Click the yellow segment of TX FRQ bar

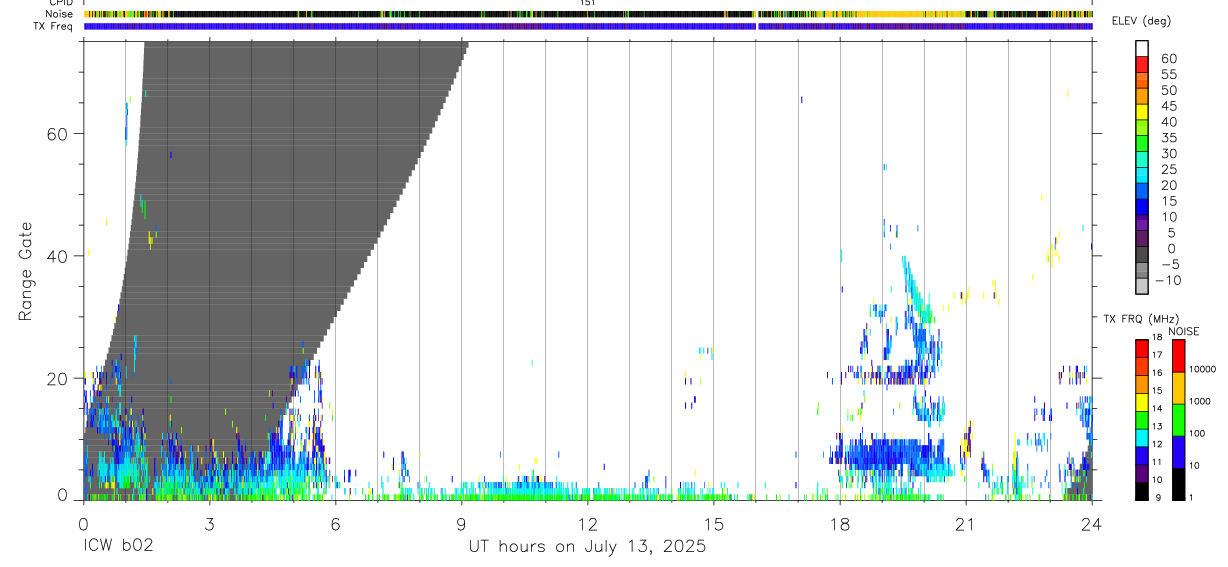[x=1142, y=402]
